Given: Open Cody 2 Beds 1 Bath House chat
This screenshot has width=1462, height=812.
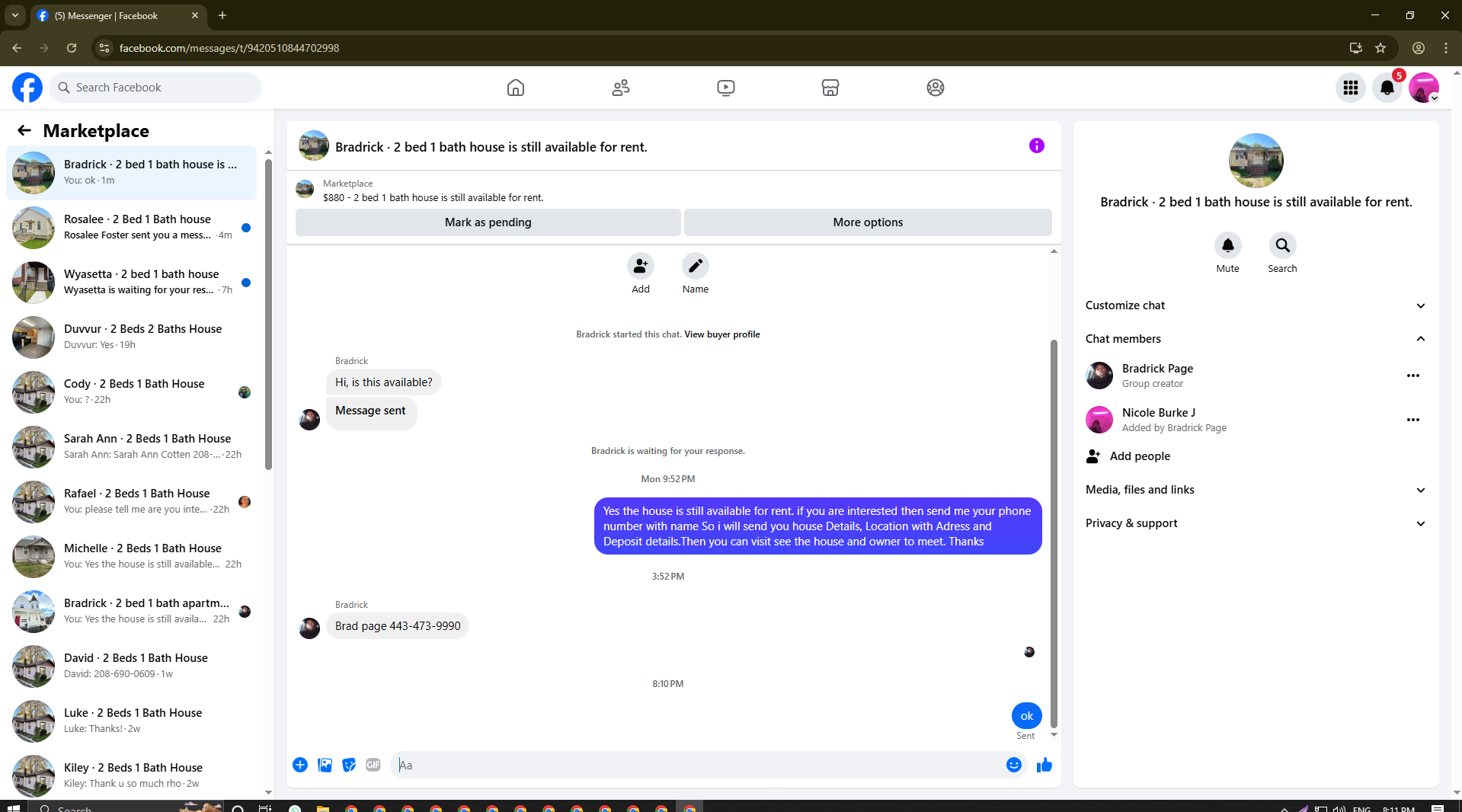Looking at the screenshot, I should (131, 392).
